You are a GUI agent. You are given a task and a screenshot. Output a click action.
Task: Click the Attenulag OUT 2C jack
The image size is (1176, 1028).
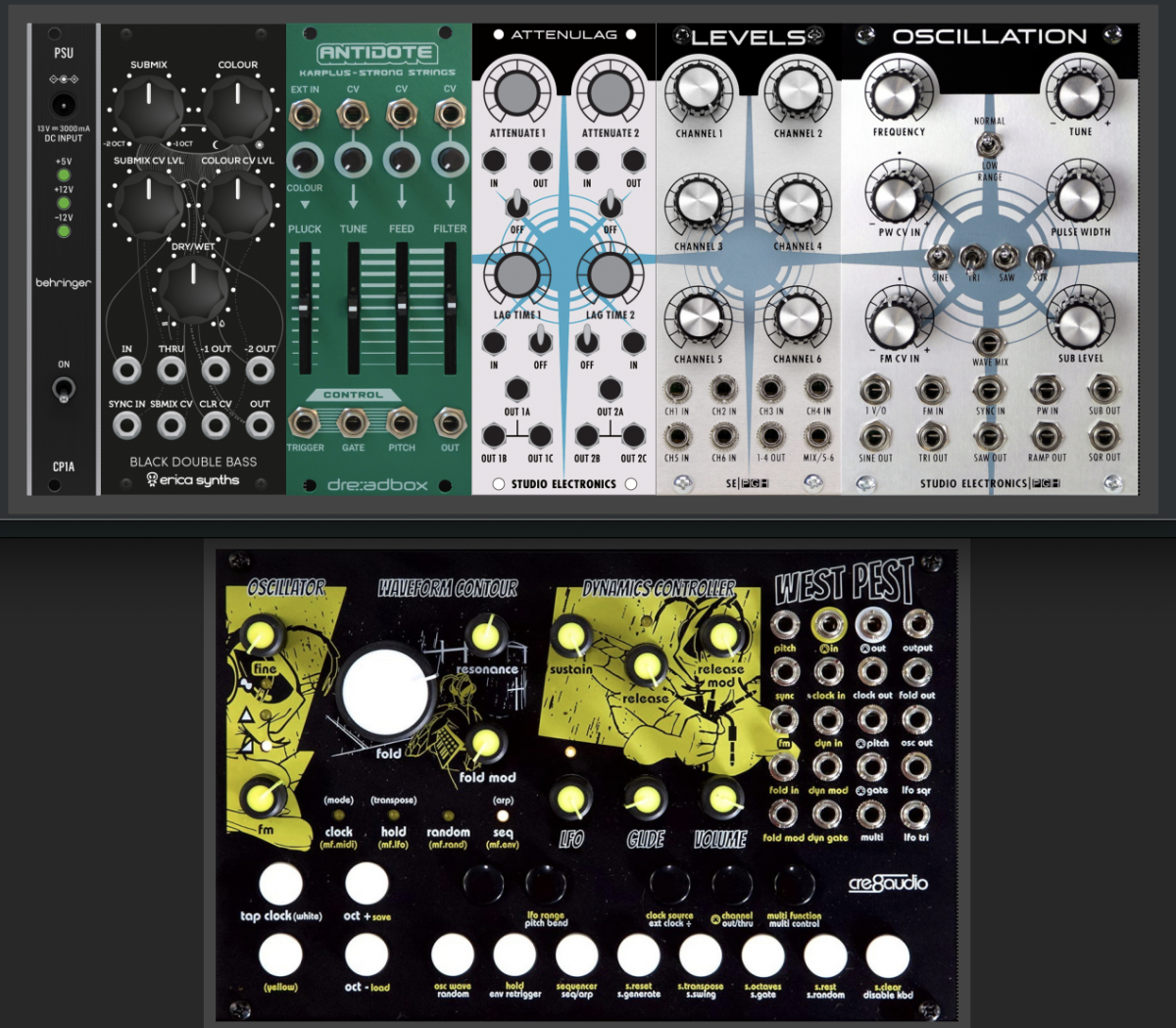pyautogui.click(x=634, y=436)
